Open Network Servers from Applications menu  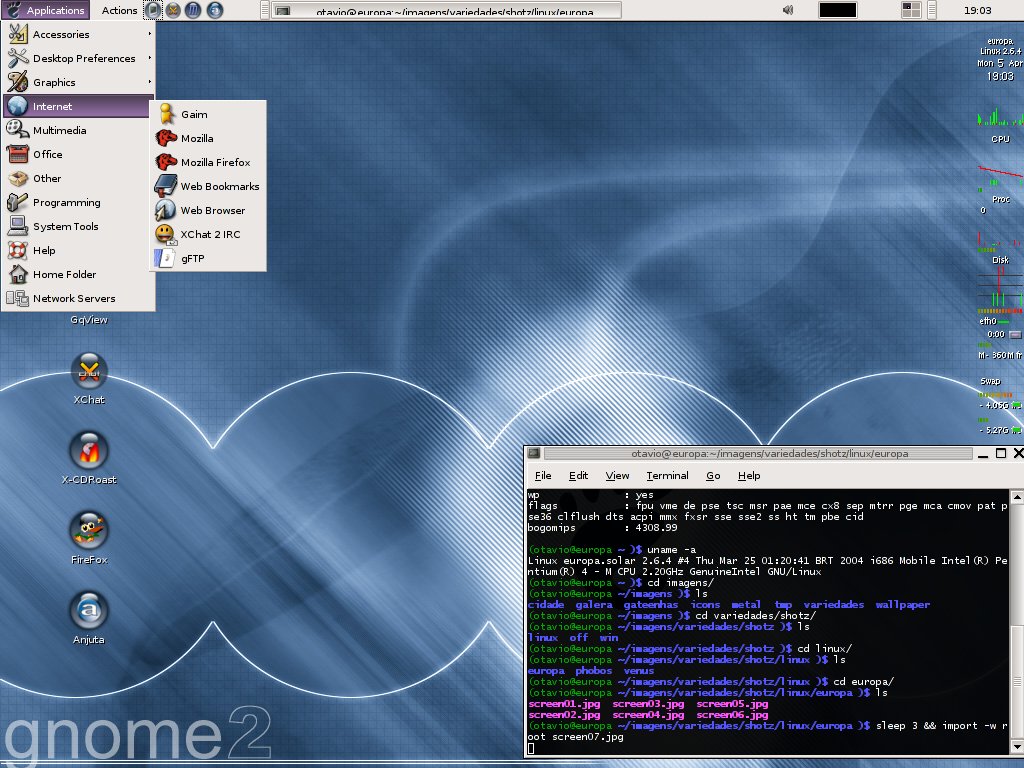click(78, 298)
